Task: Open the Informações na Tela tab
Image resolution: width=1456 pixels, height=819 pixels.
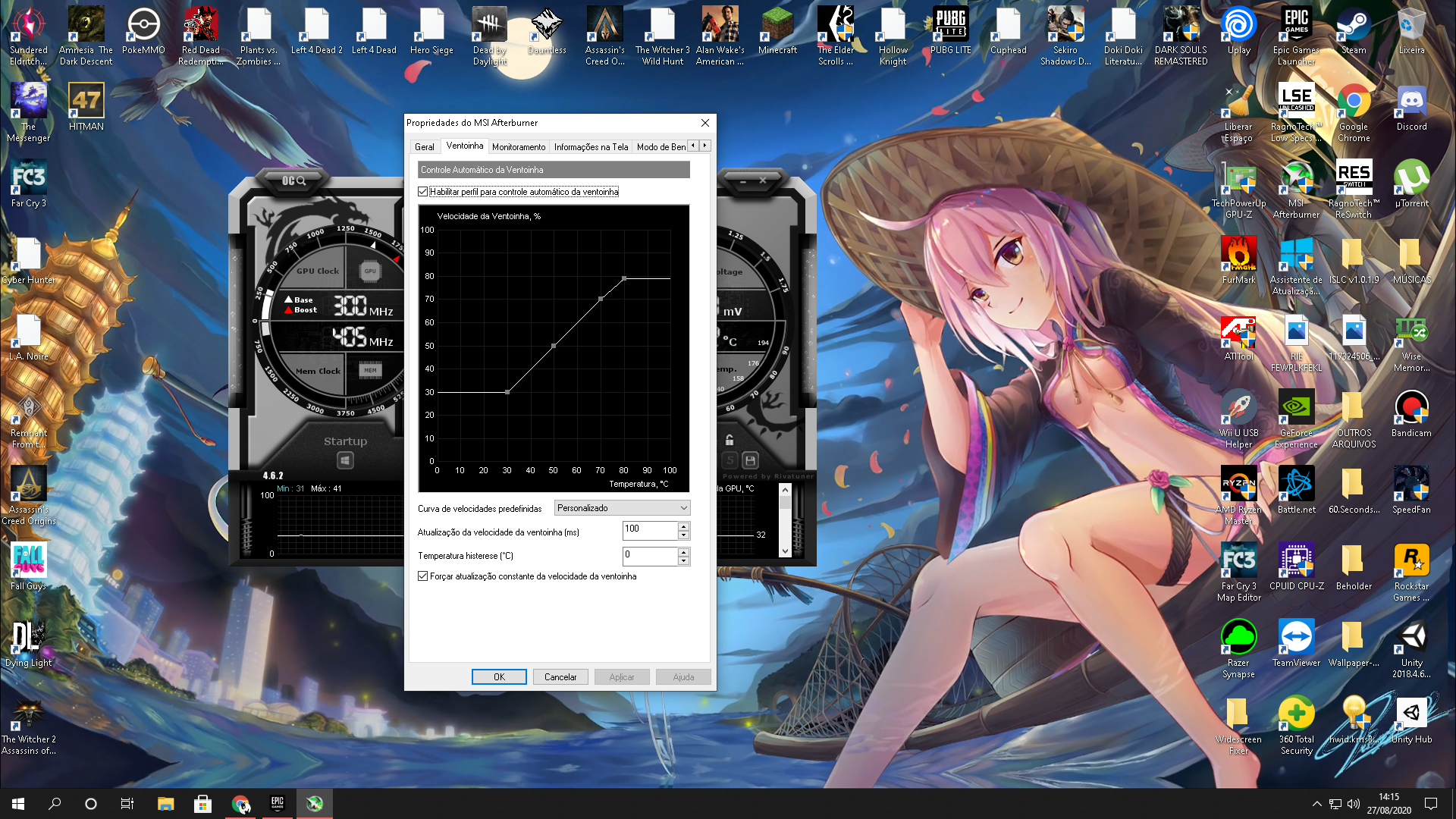Action: point(591,147)
